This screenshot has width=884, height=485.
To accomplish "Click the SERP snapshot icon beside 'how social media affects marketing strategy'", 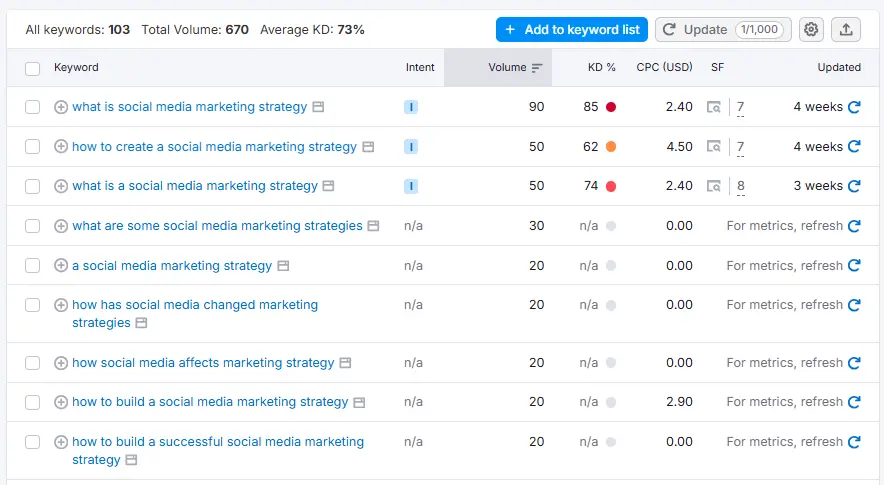I will click(345, 363).
